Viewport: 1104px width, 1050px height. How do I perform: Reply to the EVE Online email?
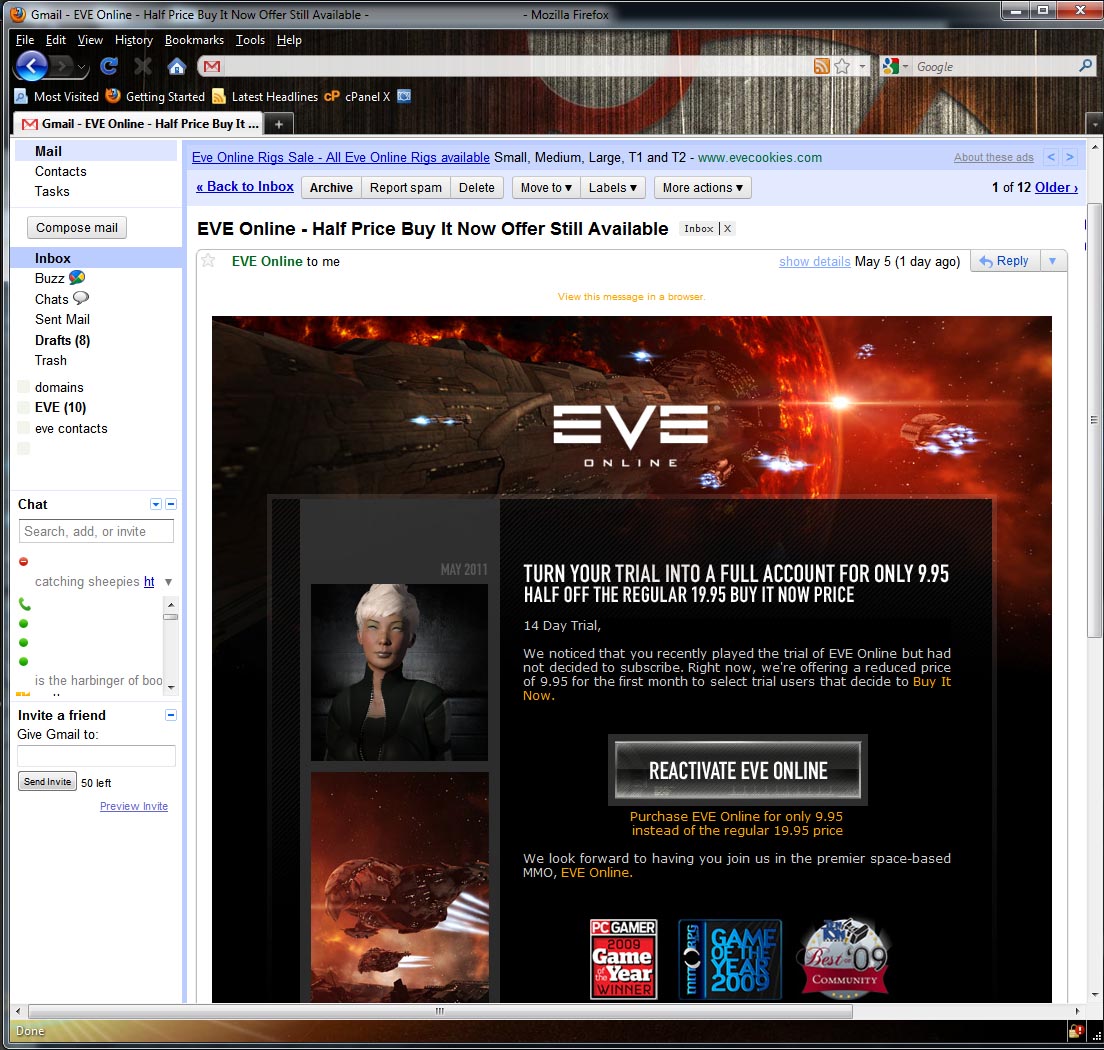tap(1005, 261)
